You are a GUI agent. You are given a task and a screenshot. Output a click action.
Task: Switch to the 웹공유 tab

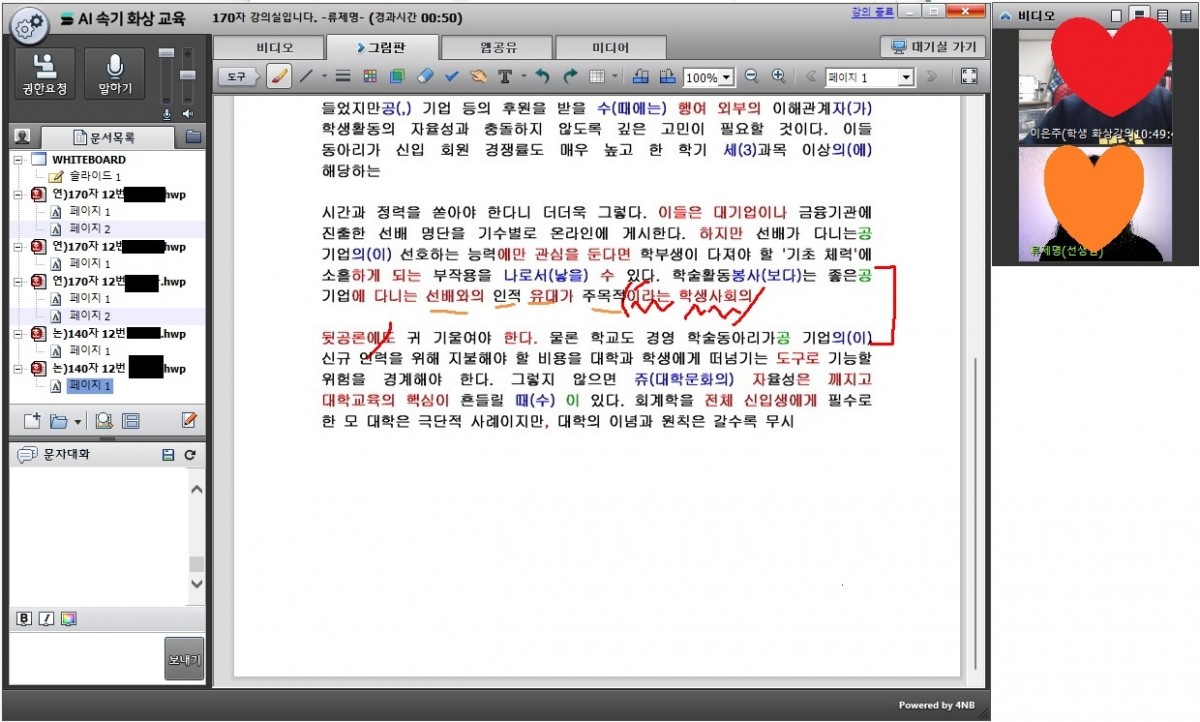tap(497, 47)
